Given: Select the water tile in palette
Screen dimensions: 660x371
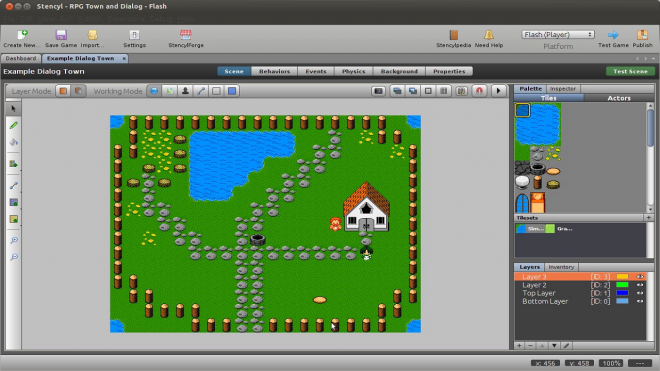Looking at the screenshot, I should coord(522,110).
